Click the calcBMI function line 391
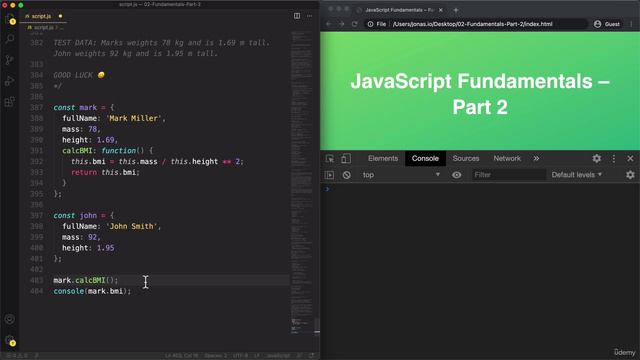The height and width of the screenshot is (360, 640). [107, 151]
